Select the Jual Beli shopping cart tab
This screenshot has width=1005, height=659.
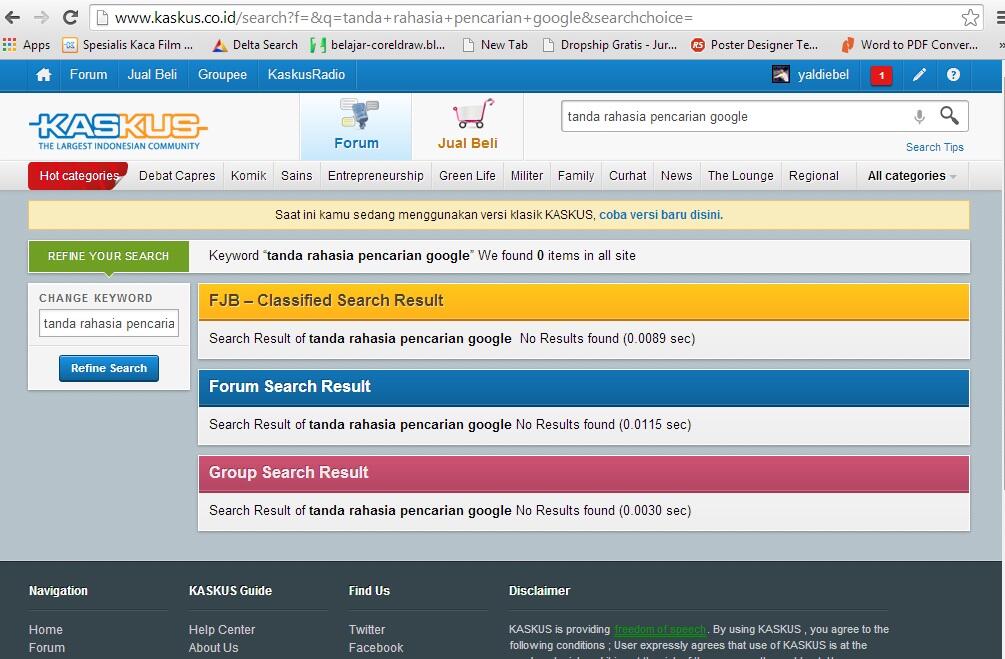(x=468, y=126)
